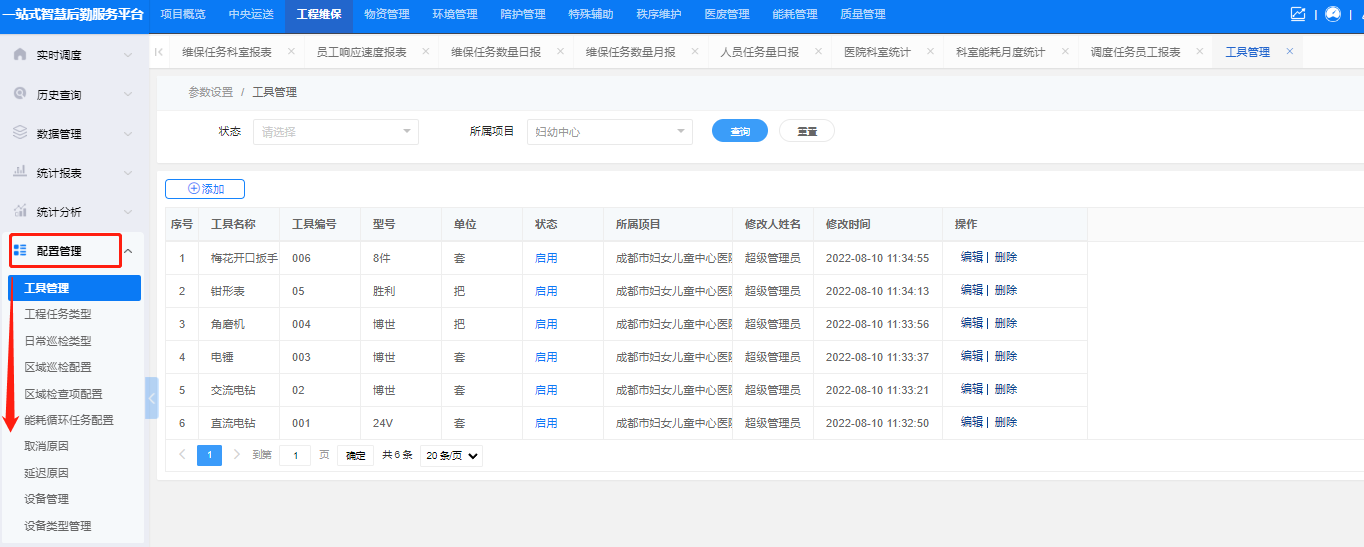Close the 医院科室统计 tab
This screenshot has height=547, width=1364.
click(930, 51)
